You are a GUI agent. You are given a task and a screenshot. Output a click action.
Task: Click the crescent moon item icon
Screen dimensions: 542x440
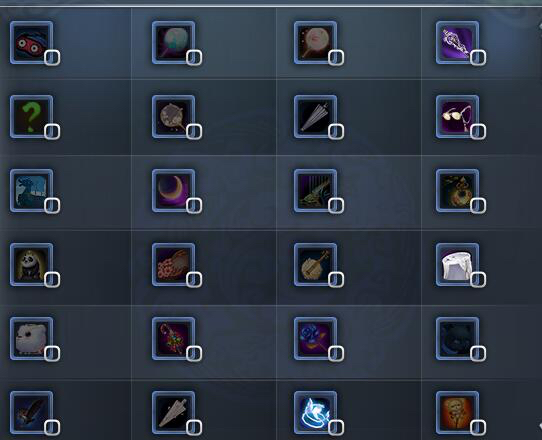point(174,191)
